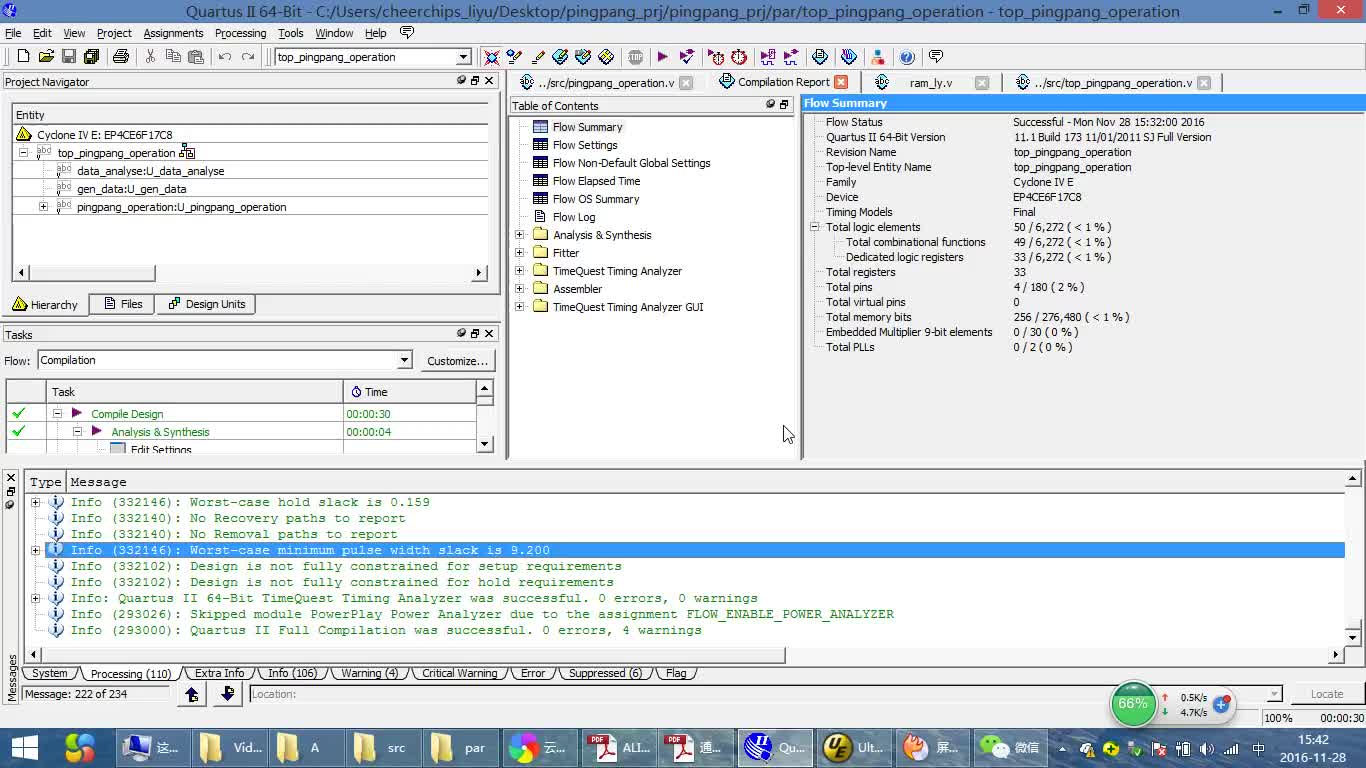The width and height of the screenshot is (1366, 768).
Task: Open the top_pingpang_operation project dropdown
Action: 463,57
